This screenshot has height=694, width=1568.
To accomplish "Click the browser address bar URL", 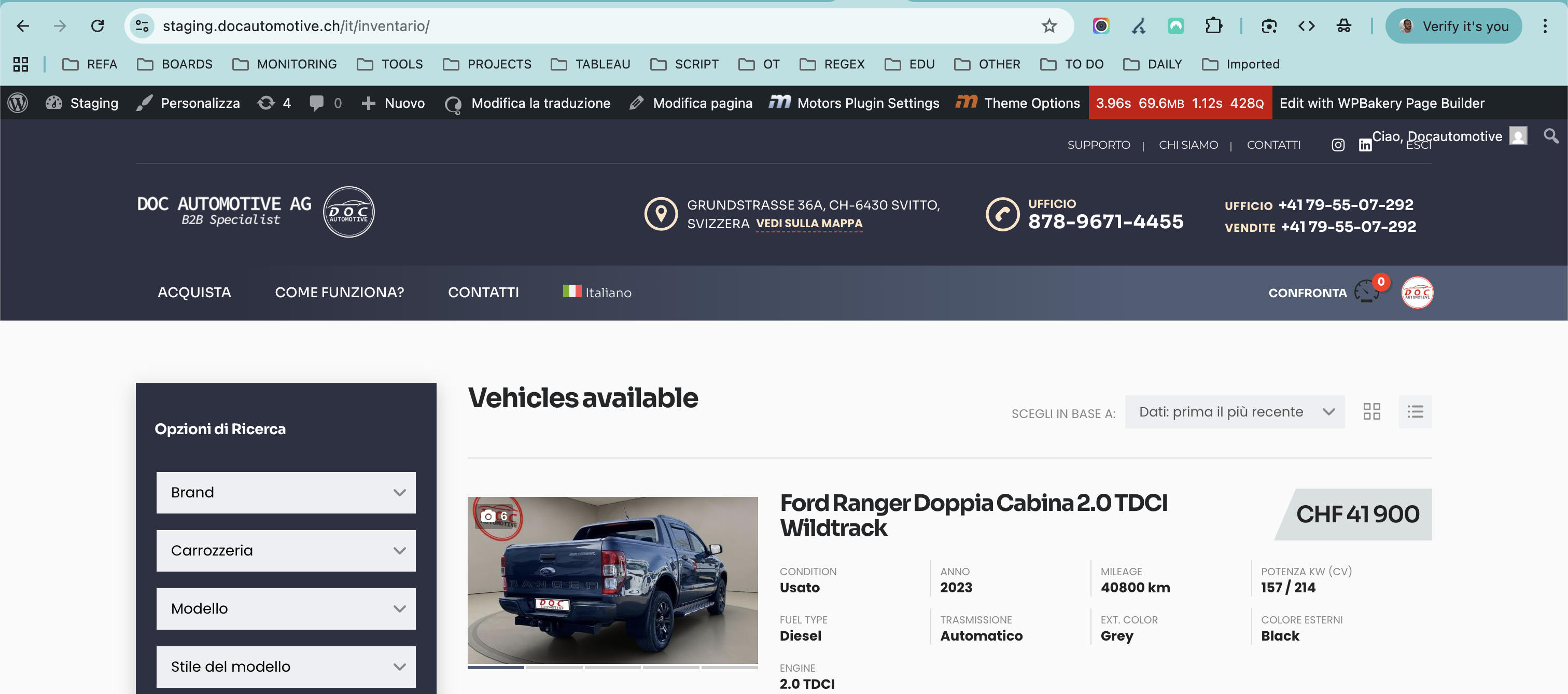I will click(x=296, y=26).
